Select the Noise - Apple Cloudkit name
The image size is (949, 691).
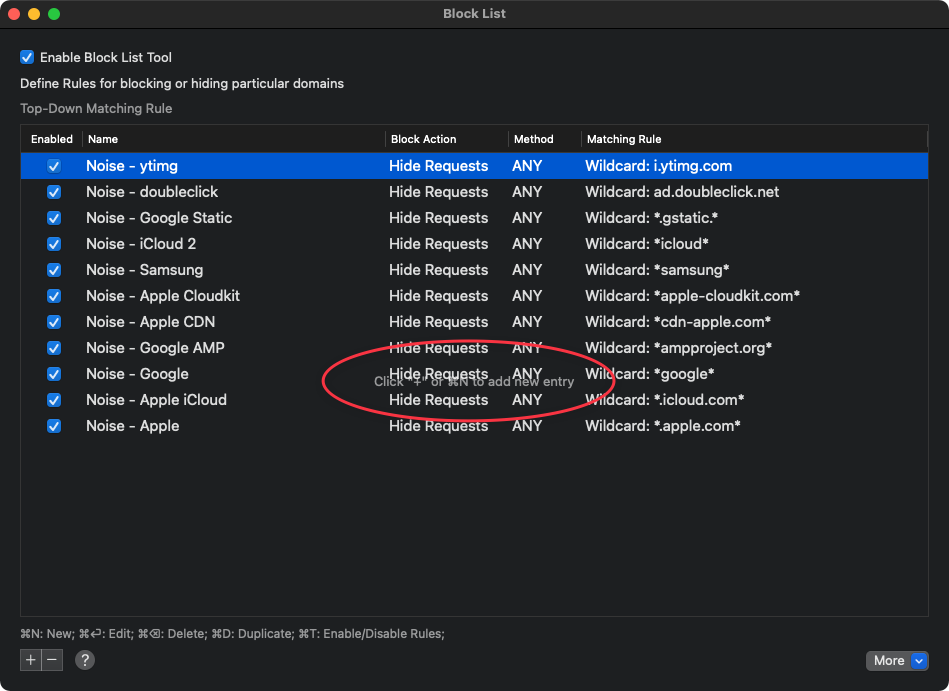click(x=163, y=296)
